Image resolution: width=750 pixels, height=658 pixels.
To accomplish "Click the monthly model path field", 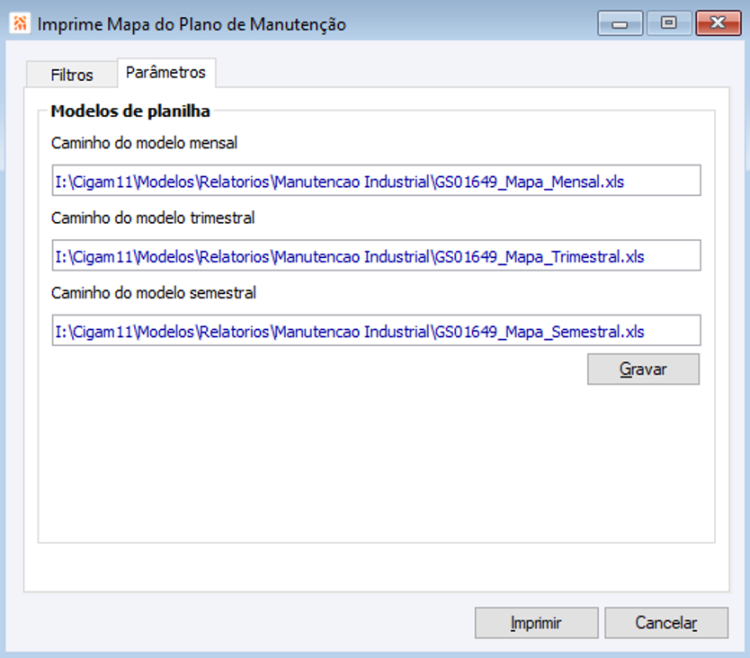I will [x=376, y=180].
